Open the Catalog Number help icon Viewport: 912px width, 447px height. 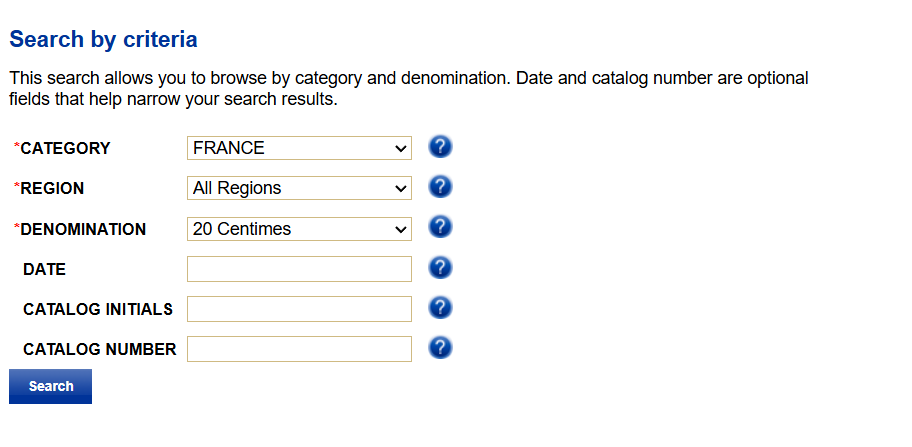tap(440, 348)
